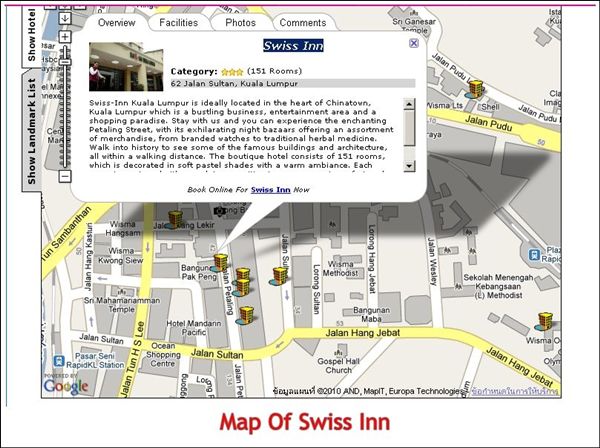Select hotel marker near Jalan Hang Jebat right
Viewport: 600px width, 448px height.
[544, 321]
